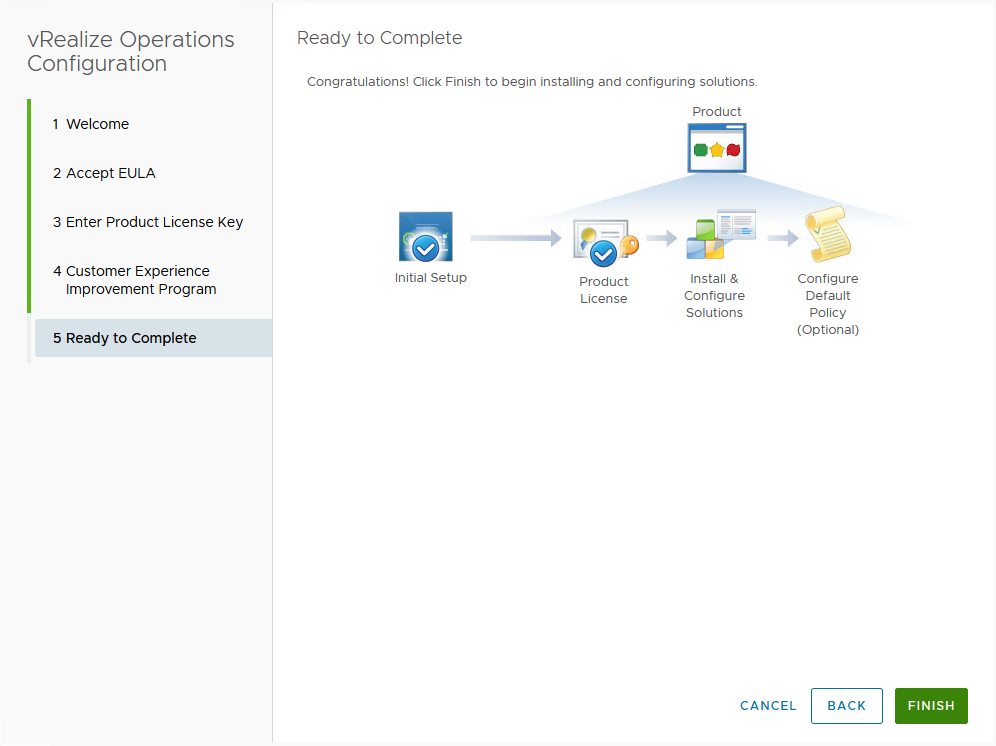Click the vRealize Operations Configuration title
This screenshot has width=996, height=746.
point(131,52)
